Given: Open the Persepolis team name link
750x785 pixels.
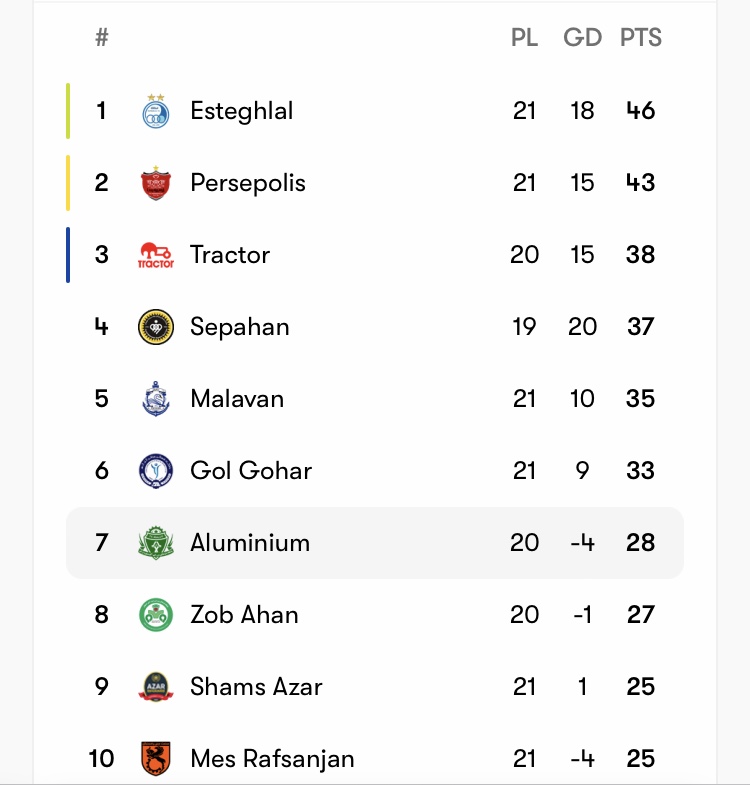Looking at the screenshot, I should [x=248, y=183].
